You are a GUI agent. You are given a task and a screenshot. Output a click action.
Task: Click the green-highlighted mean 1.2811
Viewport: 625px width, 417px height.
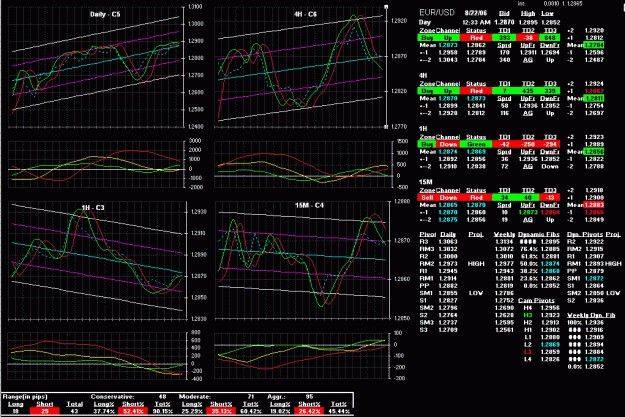[x=594, y=98]
